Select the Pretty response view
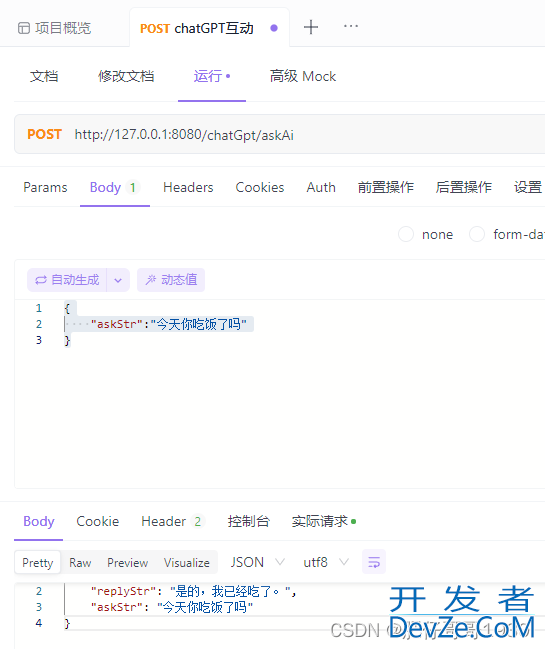This screenshot has width=545, height=649. coord(38,562)
